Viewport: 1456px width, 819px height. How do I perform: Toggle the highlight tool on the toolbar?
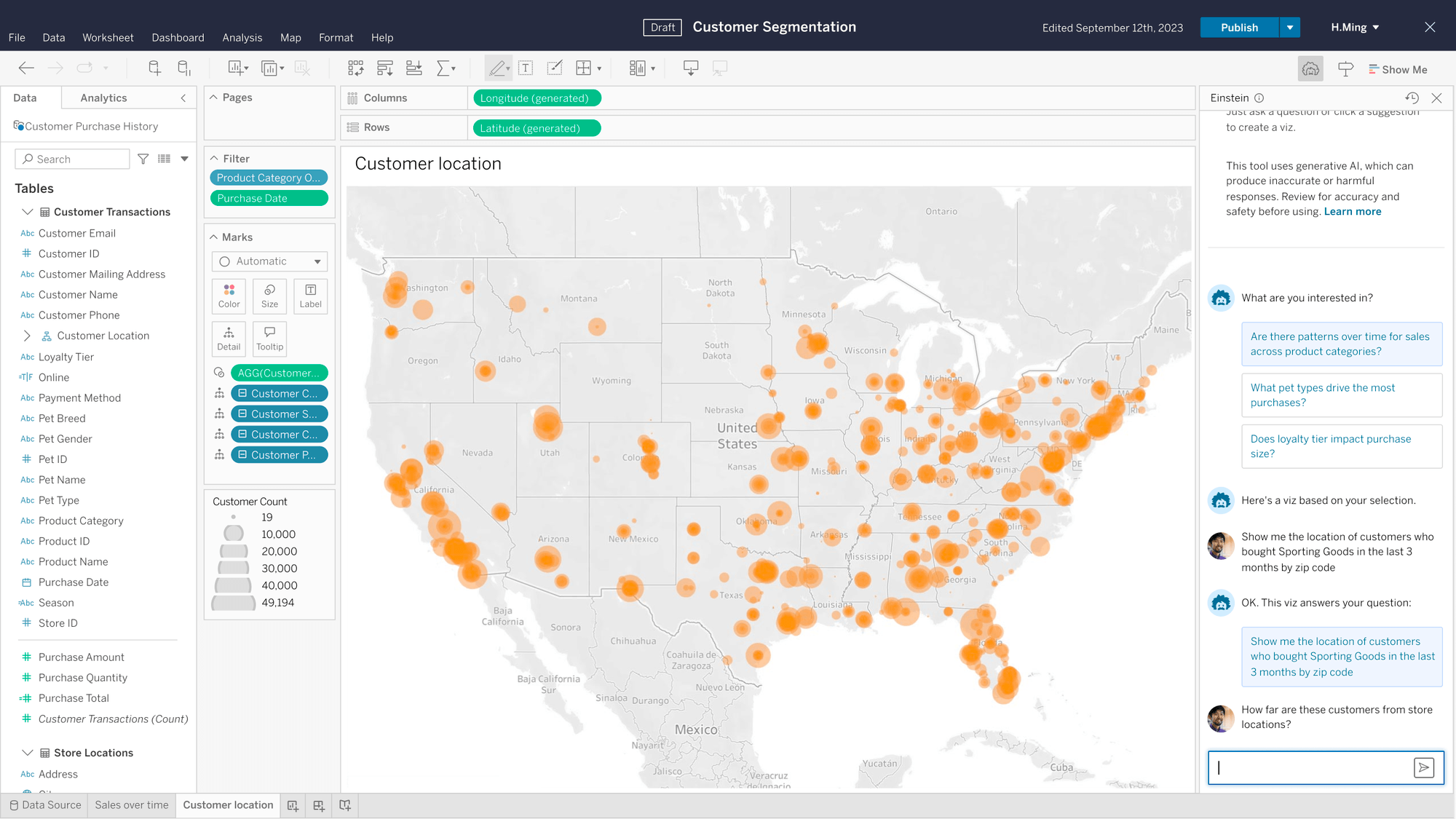click(499, 68)
